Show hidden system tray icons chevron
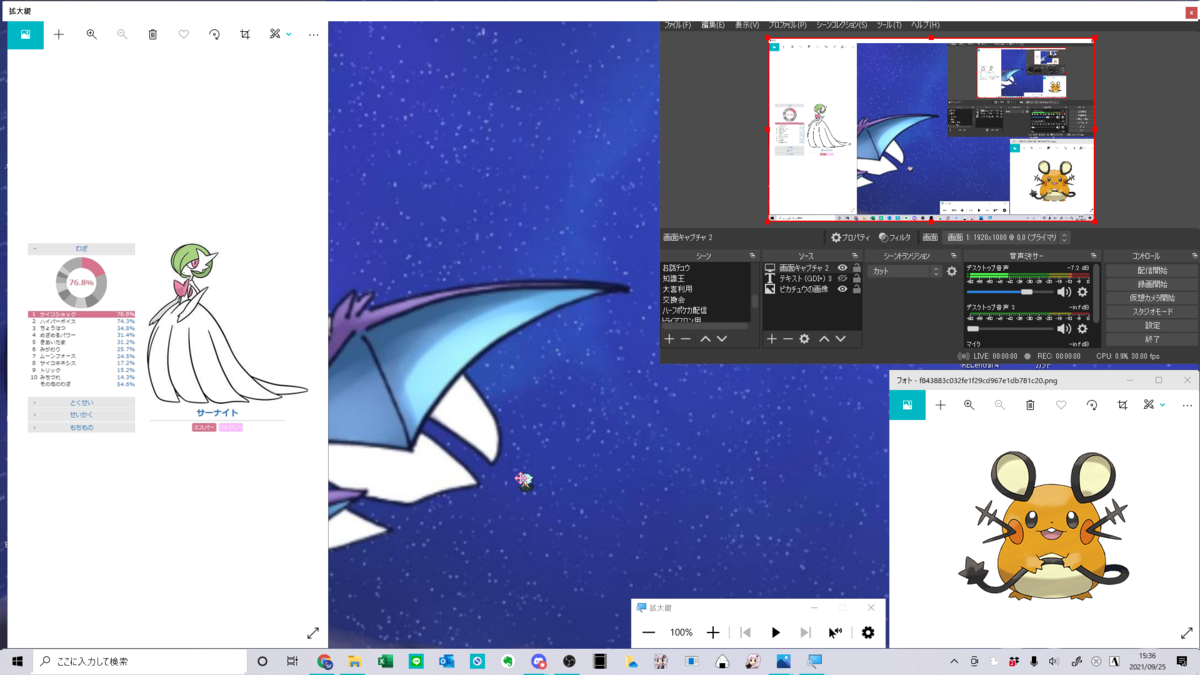 [954, 661]
